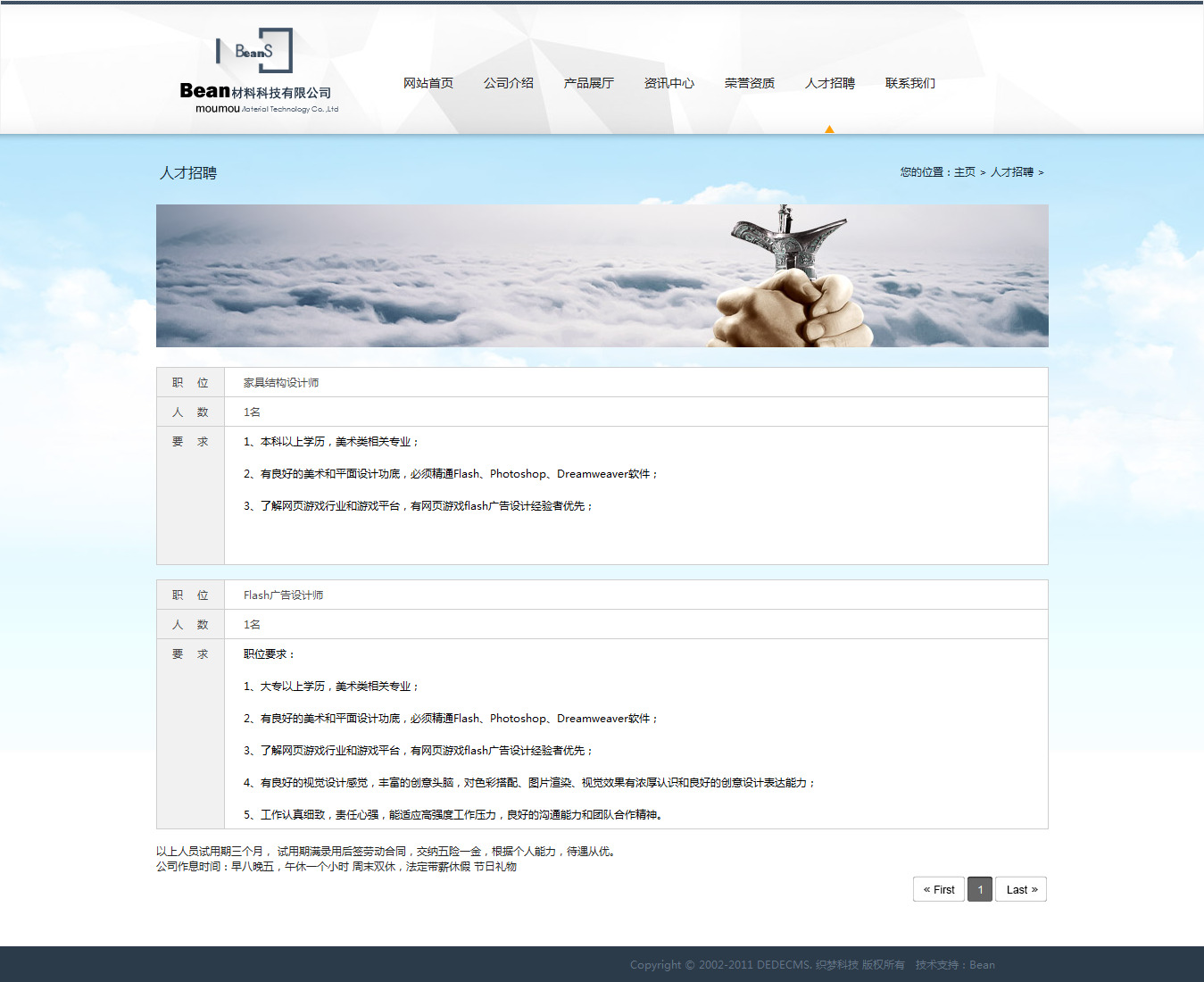Select the 人才招聘 navigation tab
The height and width of the screenshot is (982, 1204).
830,83
